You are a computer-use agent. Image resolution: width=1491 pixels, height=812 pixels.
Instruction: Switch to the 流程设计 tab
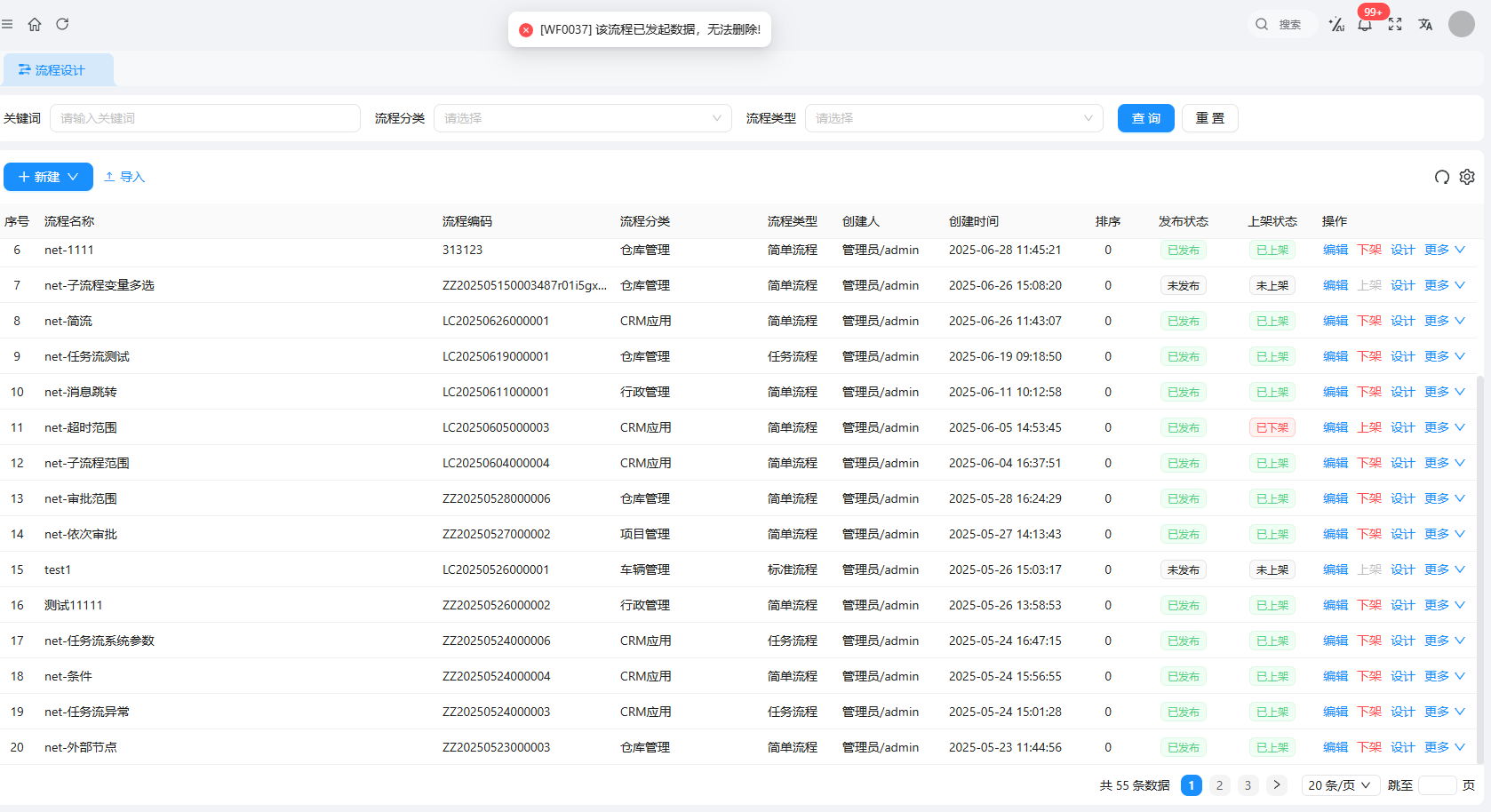[x=58, y=70]
